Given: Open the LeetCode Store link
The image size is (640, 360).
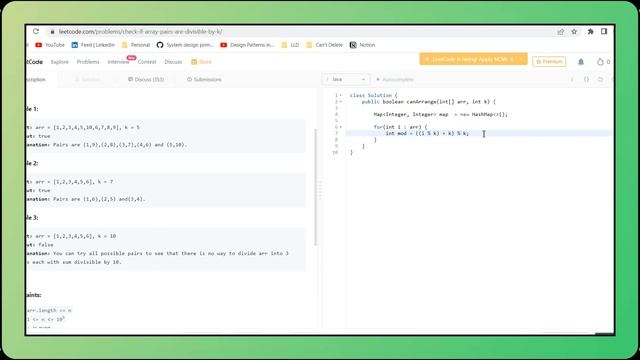Looking at the screenshot, I should point(201,62).
